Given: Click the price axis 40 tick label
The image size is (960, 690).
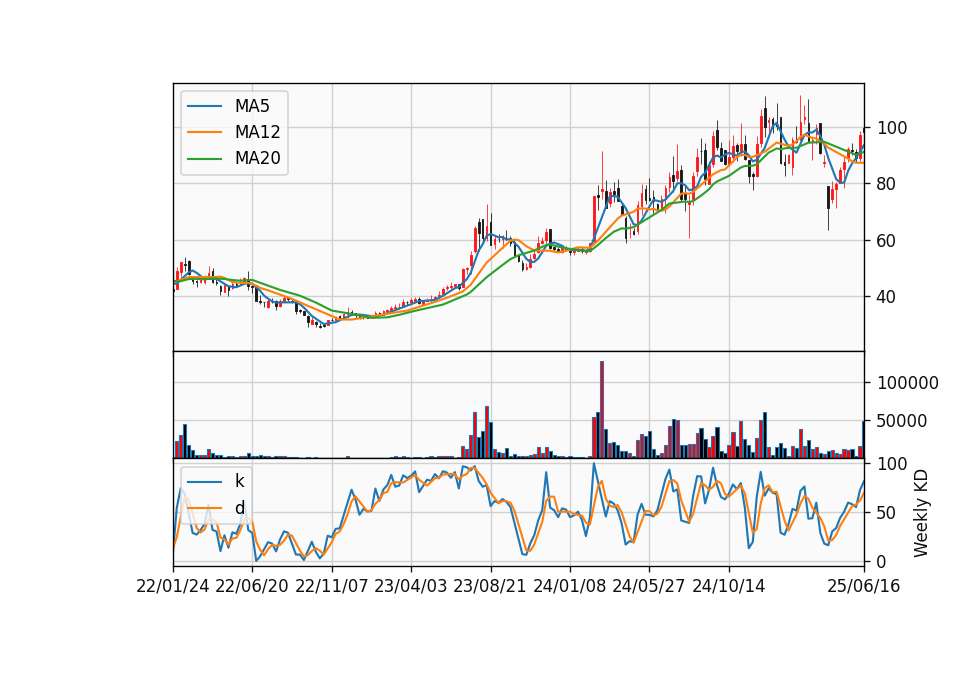Looking at the screenshot, I should tap(886, 297).
